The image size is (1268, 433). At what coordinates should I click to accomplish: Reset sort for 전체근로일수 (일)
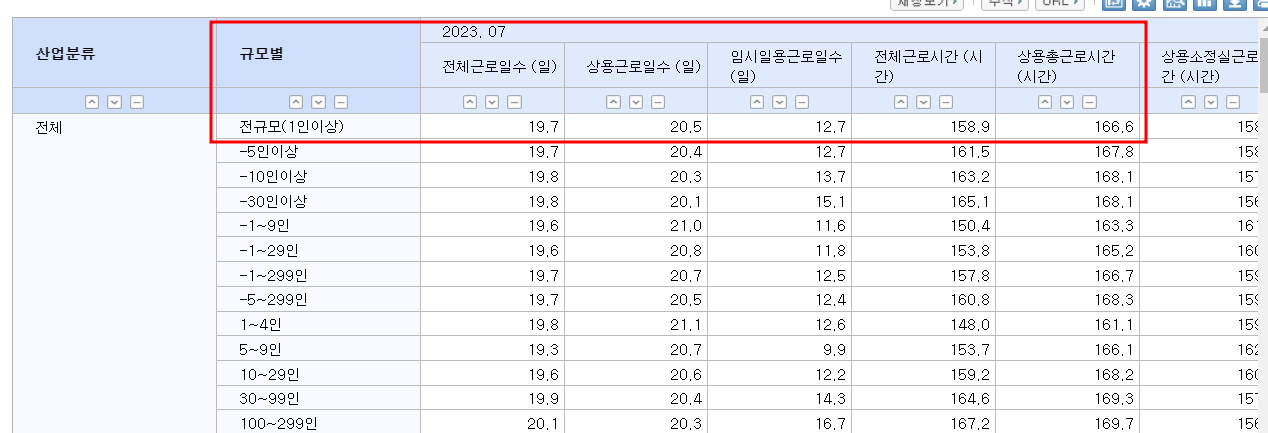(515, 101)
